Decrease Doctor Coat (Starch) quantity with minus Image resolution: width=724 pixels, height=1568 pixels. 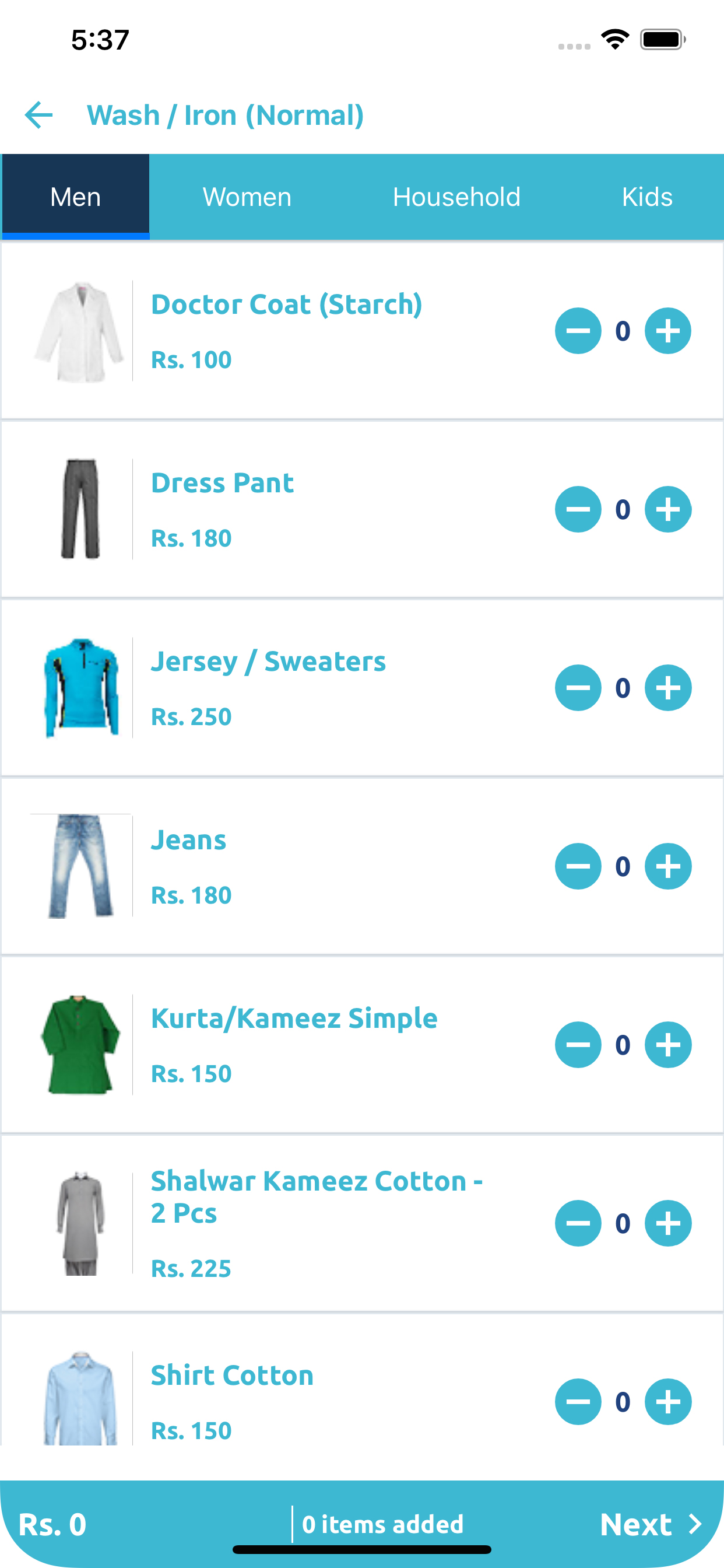578,331
